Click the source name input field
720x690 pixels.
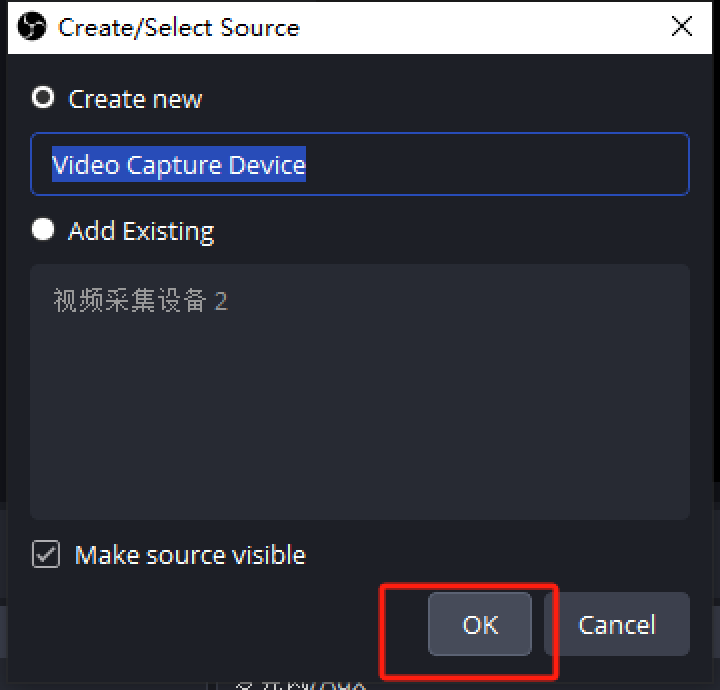(x=360, y=164)
